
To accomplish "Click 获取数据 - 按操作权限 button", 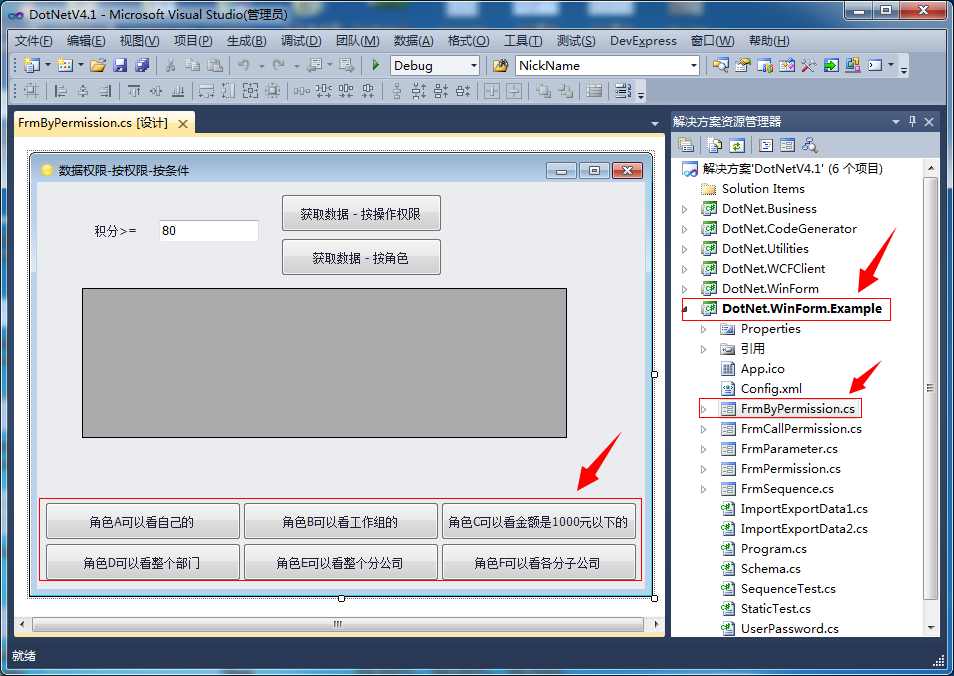I will tap(361, 214).
